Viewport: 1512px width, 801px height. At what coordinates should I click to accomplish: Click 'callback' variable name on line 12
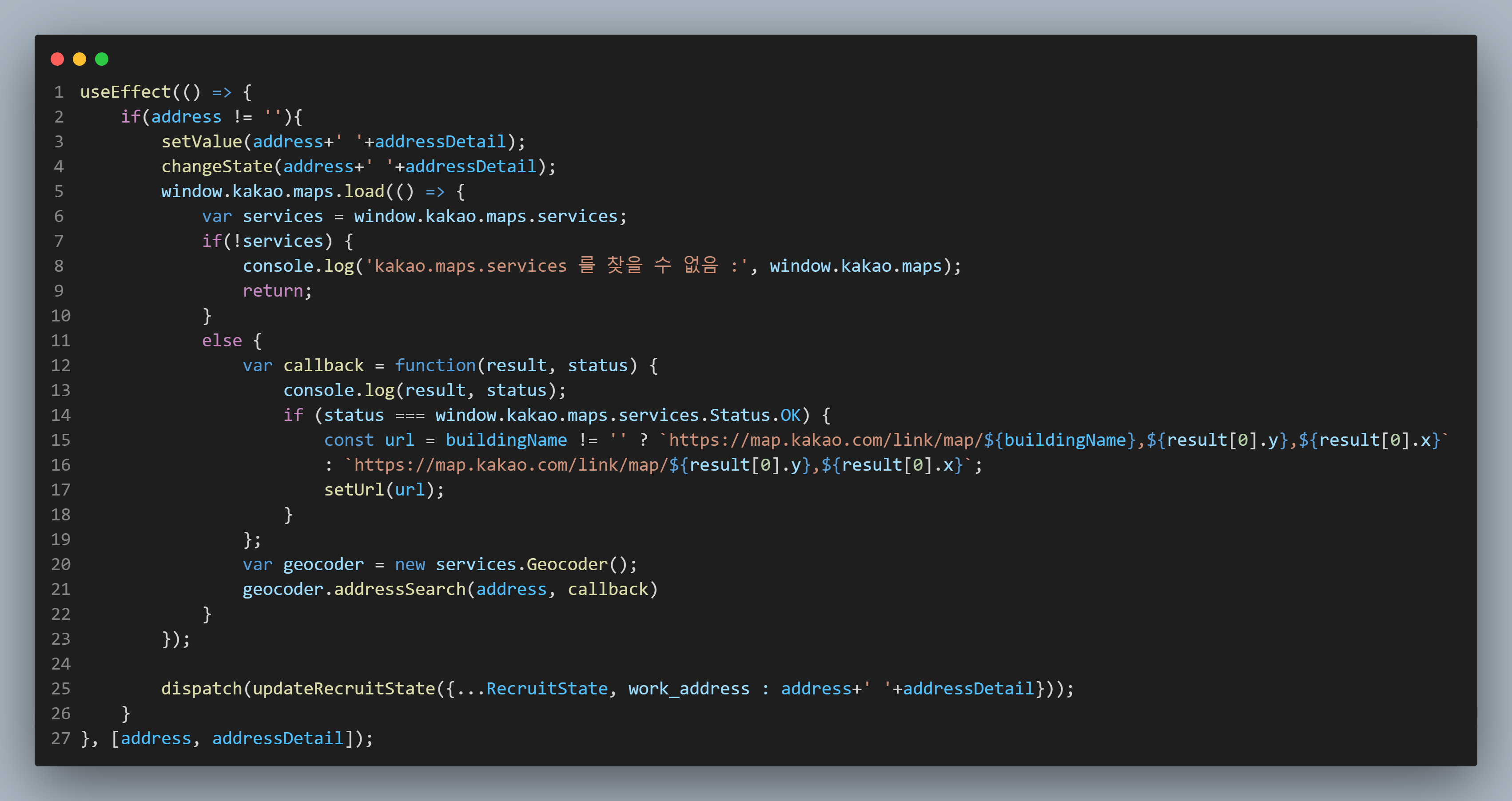323,365
